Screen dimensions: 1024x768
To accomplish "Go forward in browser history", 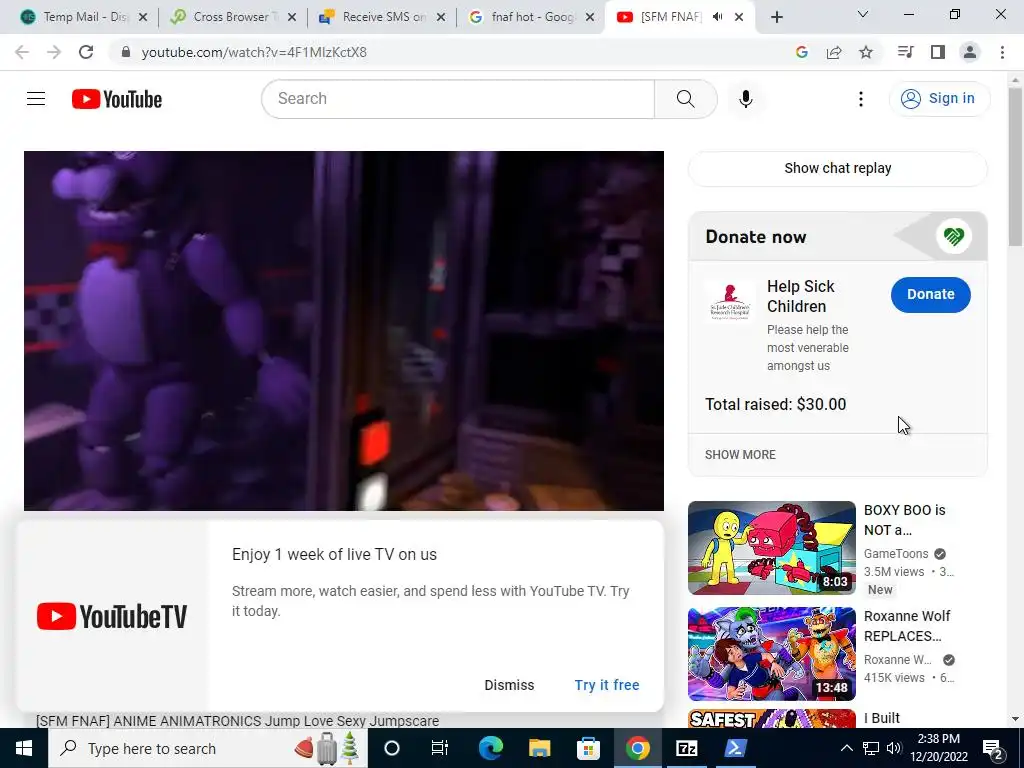I will pyautogui.click(x=54, y=52).
